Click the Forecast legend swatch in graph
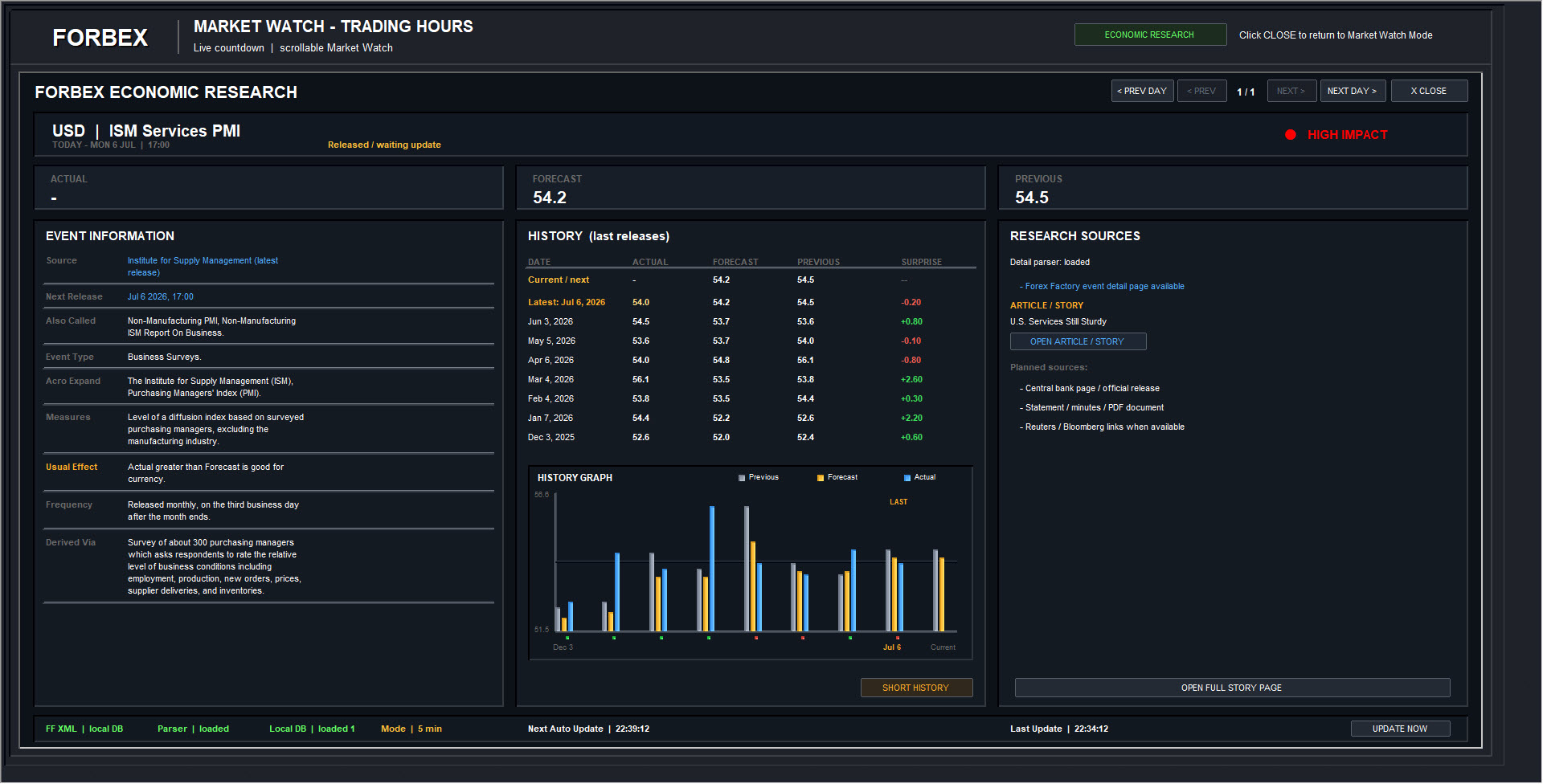1543x784 pixels. tap(821, 478)
